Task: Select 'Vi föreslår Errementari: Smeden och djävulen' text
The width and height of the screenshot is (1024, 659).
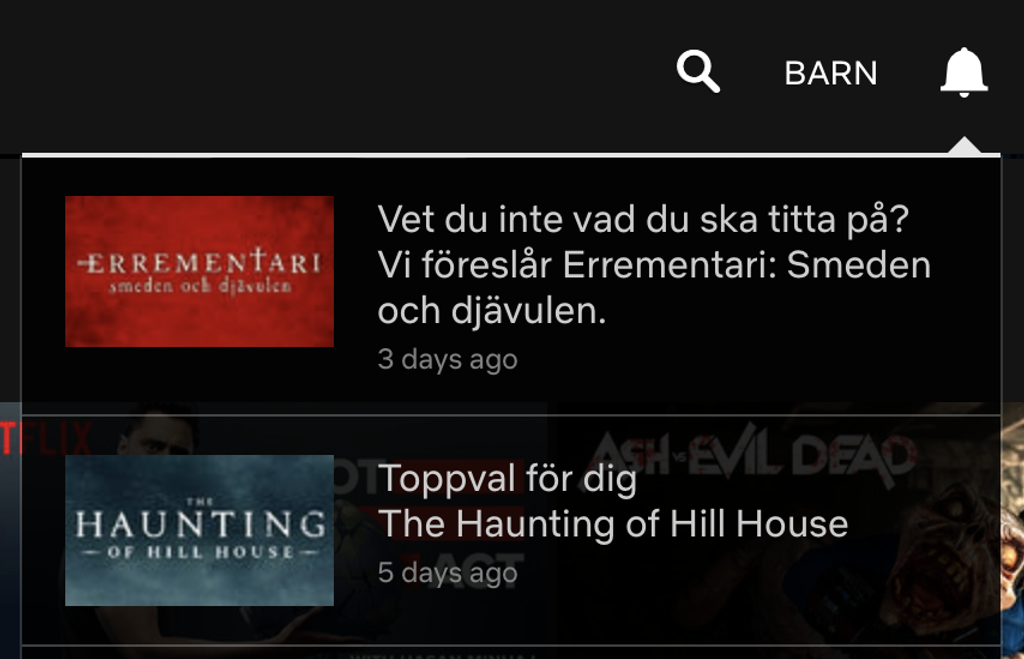Action: tap(654, 287)
